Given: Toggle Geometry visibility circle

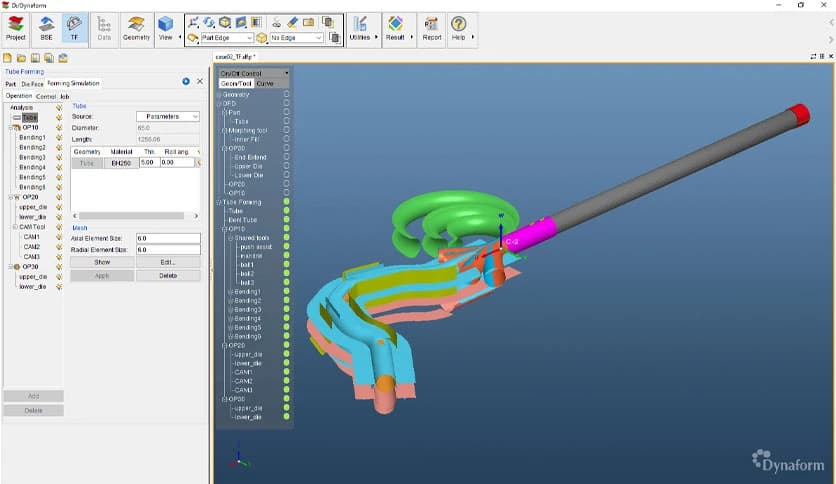Looking at the screenshot, I should pos(286,94).
